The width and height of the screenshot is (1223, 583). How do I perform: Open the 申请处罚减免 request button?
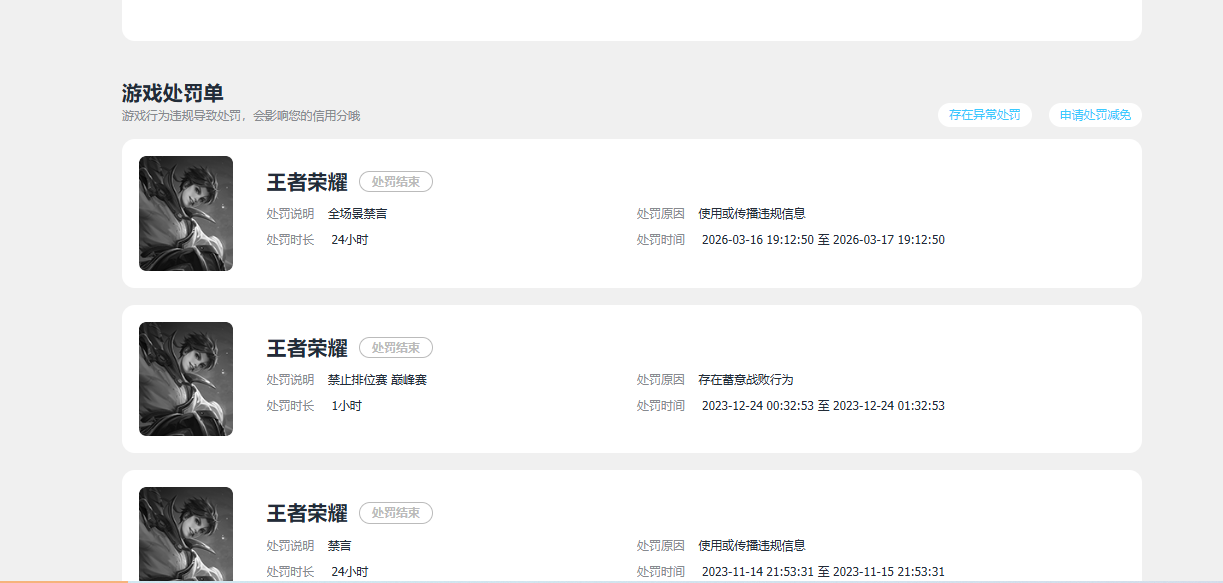[1095, 115]
